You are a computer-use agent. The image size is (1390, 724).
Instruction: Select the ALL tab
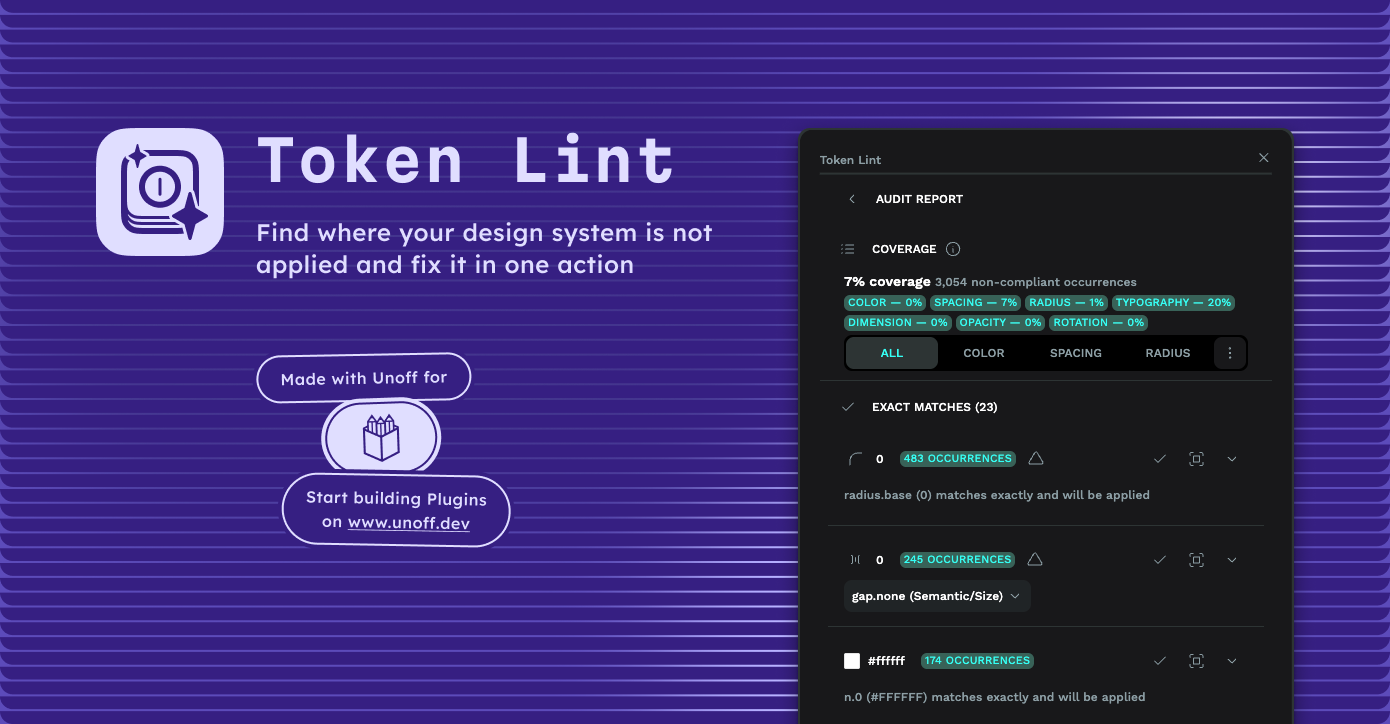click(x=892, y=353)
